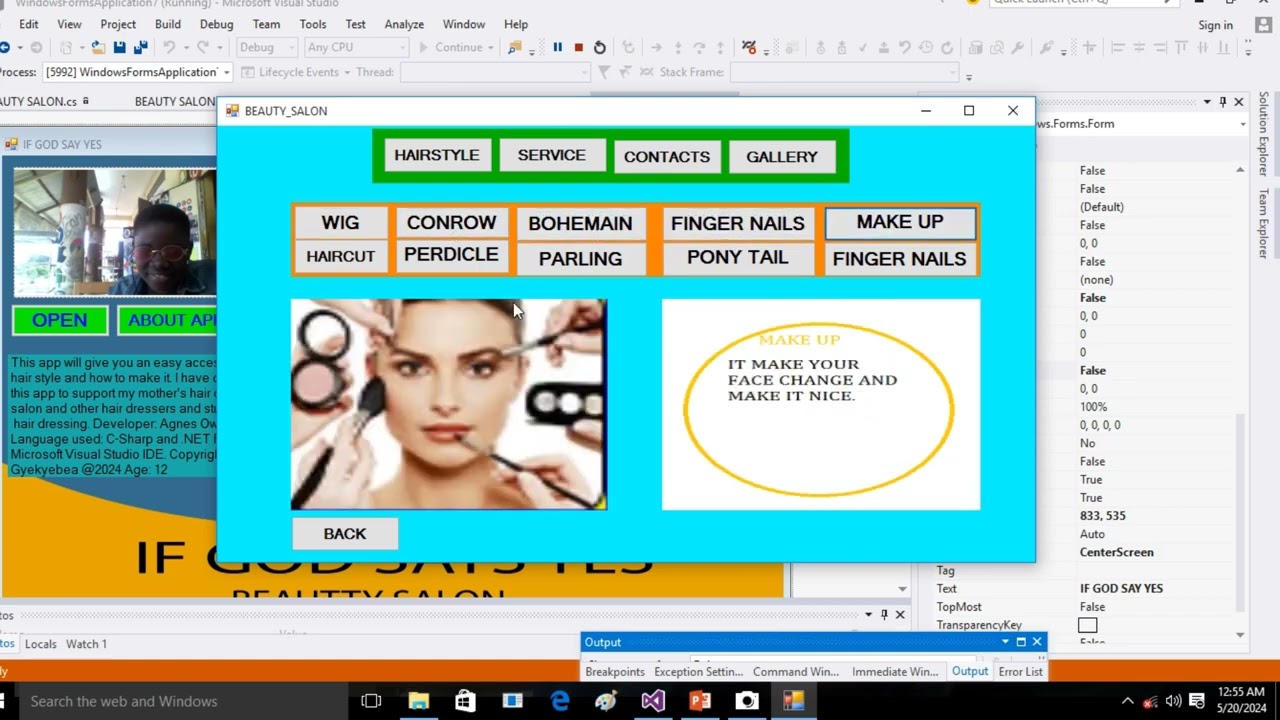The width and height of the screenshot is (1280, 720).
Task: Select the CenterScreen property value
Action: click(1116, 552)
